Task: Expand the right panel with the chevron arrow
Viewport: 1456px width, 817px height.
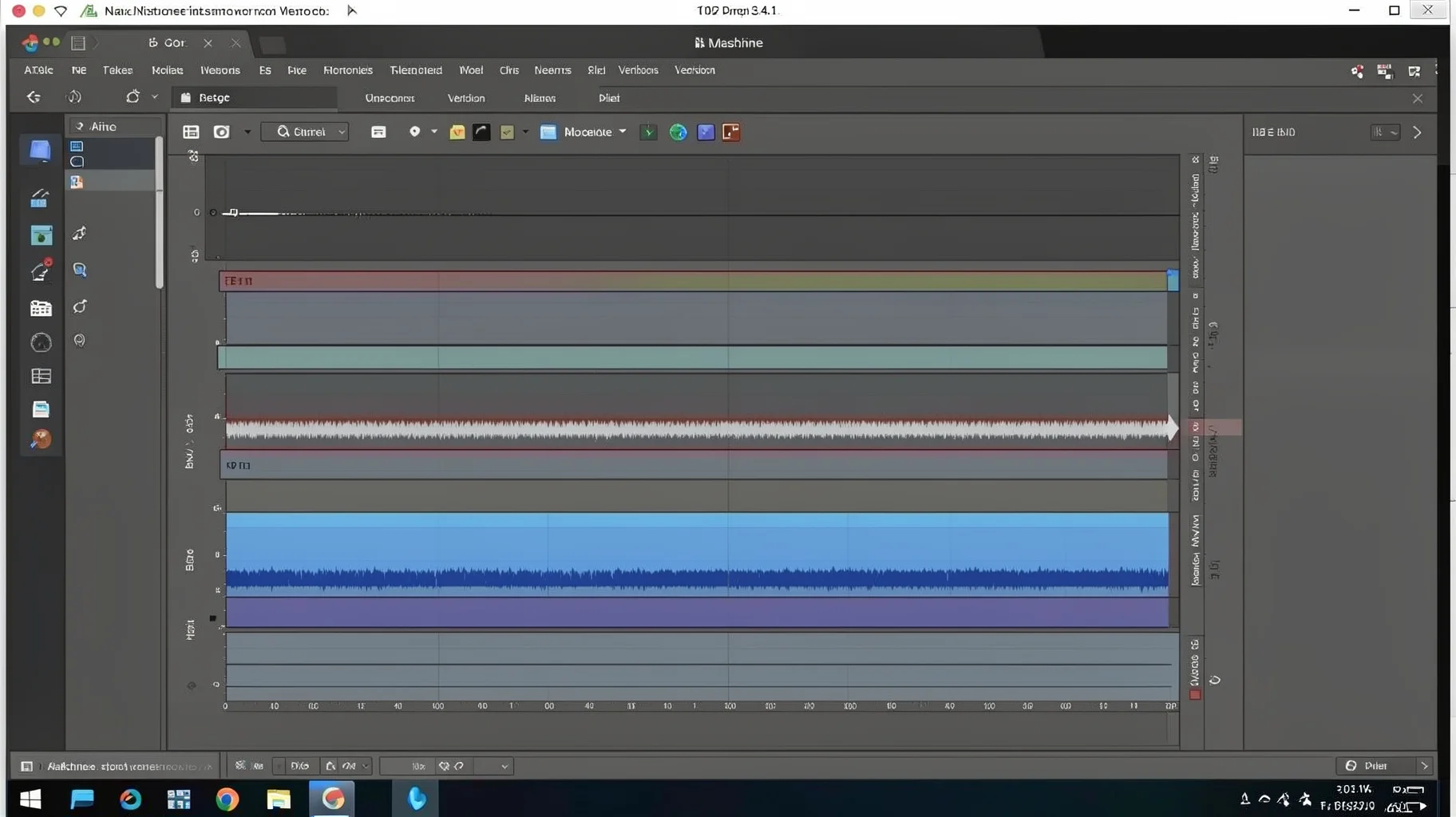Action: [1418, 132]
